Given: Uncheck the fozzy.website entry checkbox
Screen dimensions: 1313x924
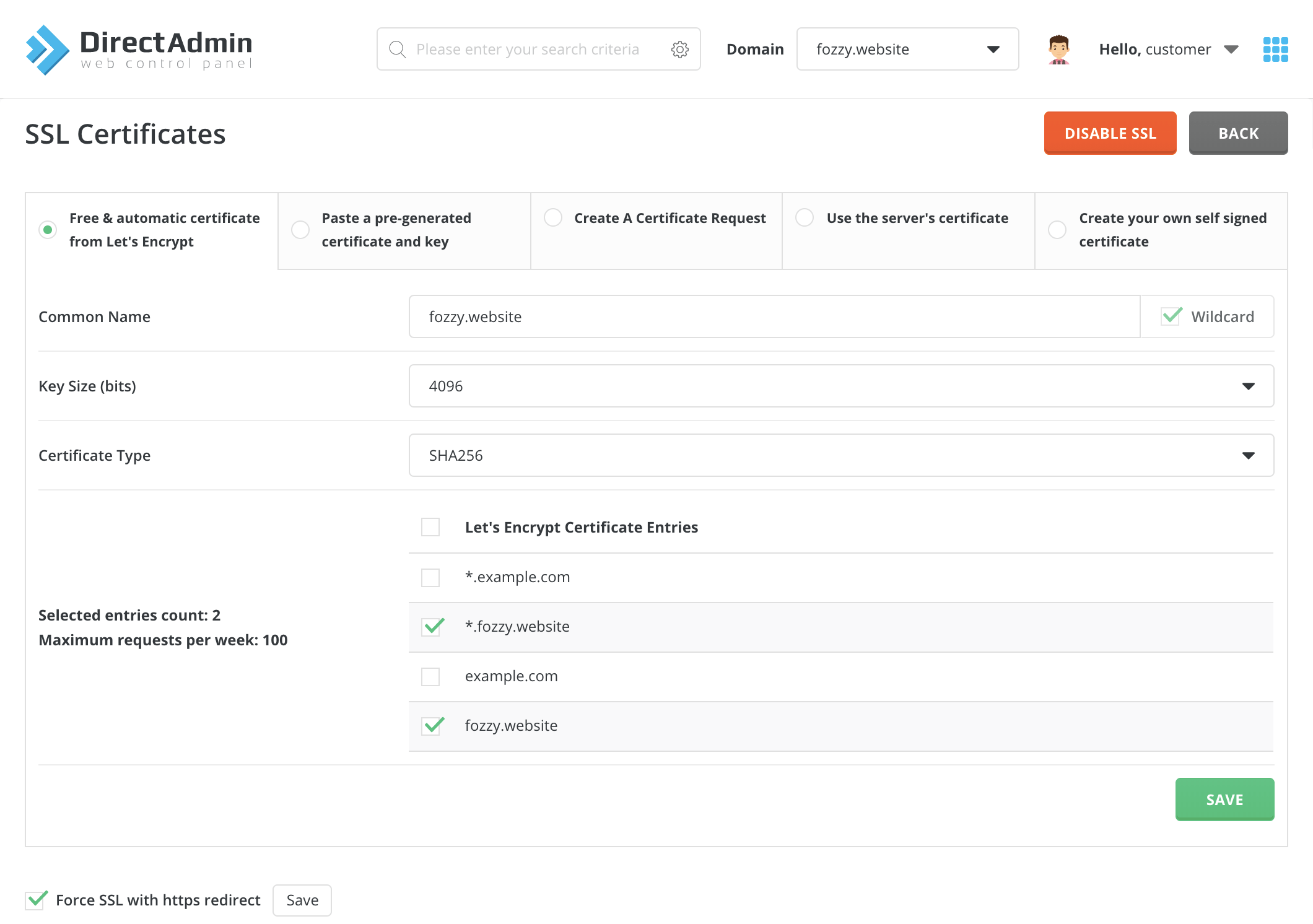Looking at the screenshot, I should point(432,726).
